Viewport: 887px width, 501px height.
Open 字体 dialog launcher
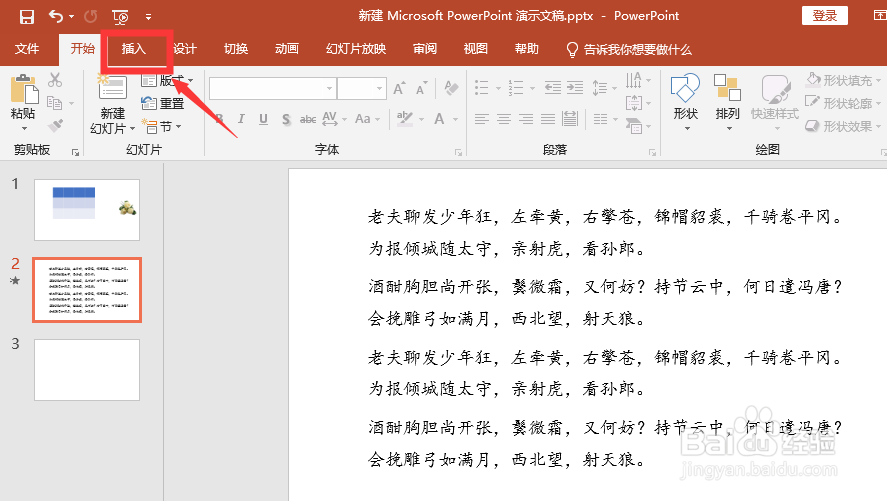(458, 152)
